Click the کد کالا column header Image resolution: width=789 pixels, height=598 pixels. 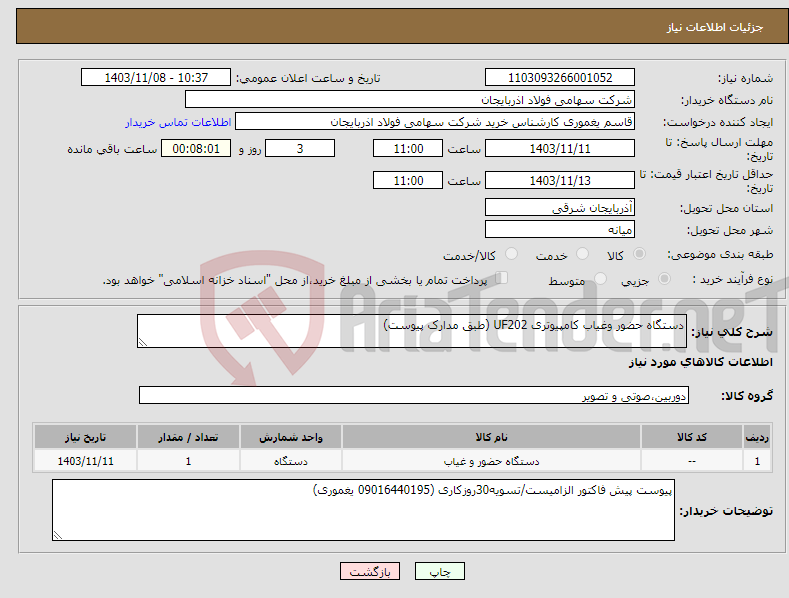point(692,437)
